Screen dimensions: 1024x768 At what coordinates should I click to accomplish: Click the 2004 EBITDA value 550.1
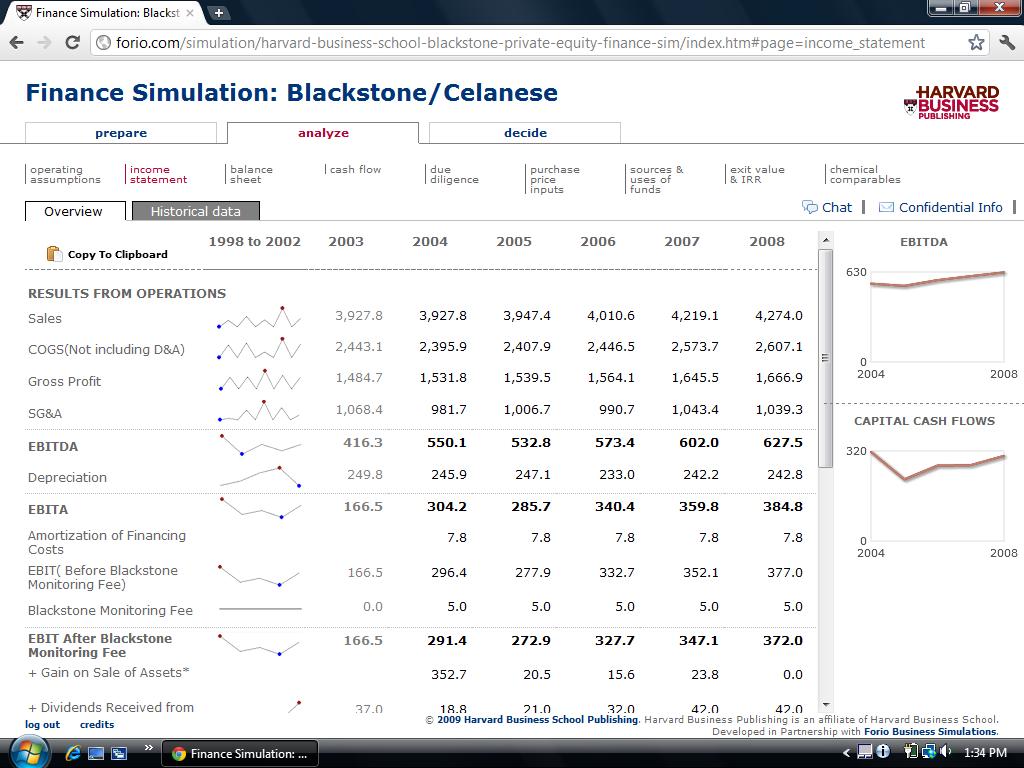pos(447,443)
